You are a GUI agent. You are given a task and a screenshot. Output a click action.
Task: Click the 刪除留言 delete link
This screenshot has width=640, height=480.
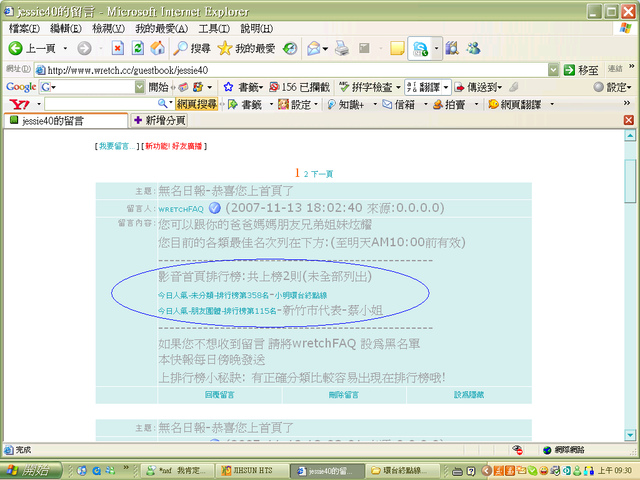point(344,395)
